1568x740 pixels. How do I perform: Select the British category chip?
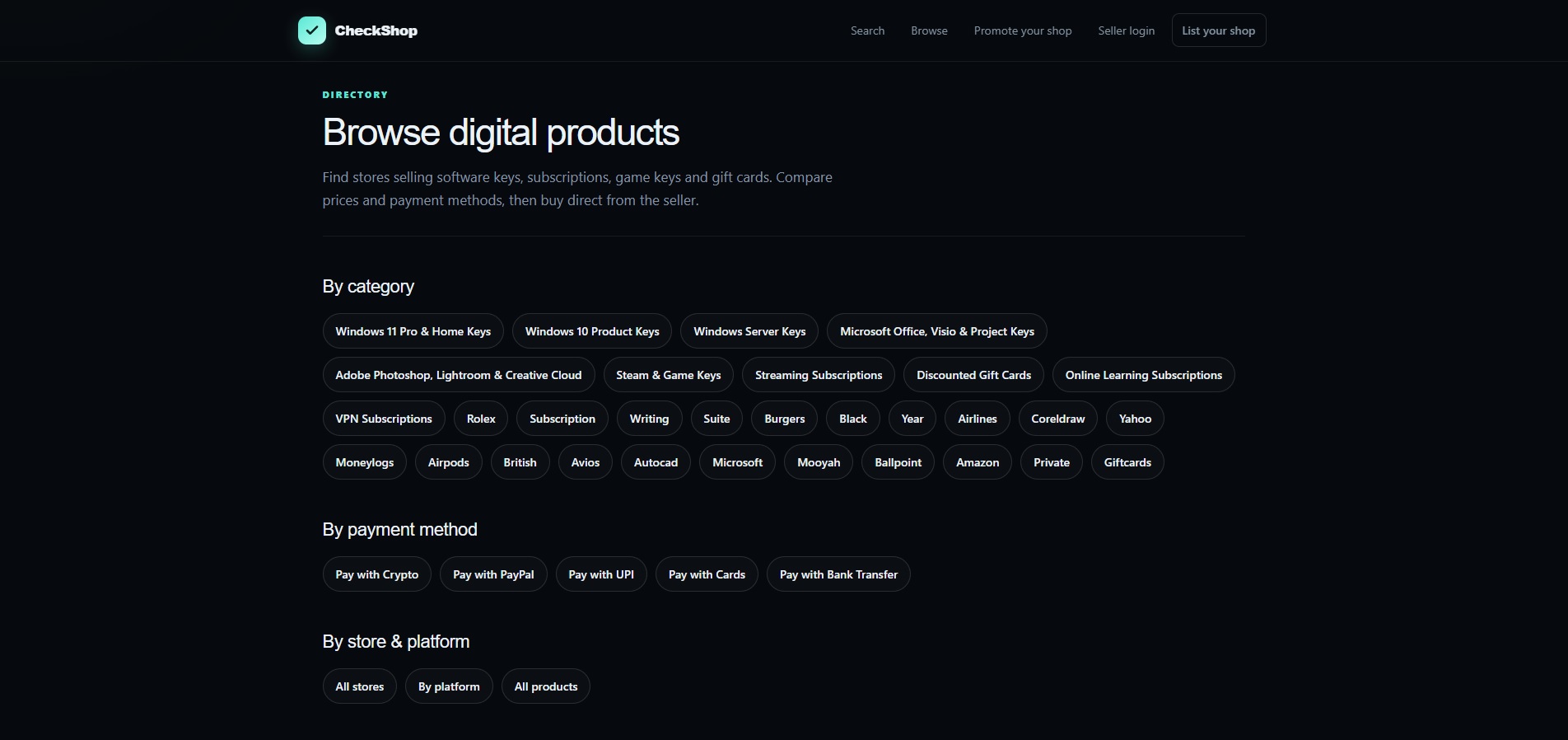[x=520, y=462]
